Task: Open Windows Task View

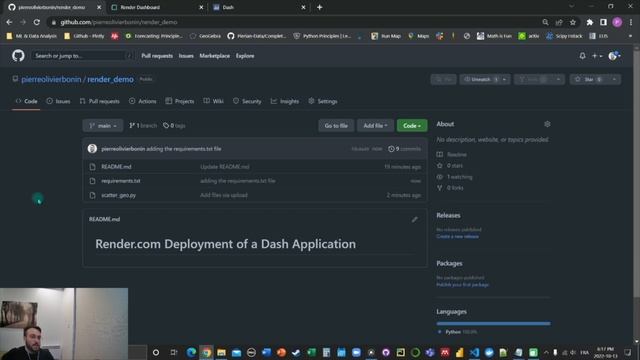Action: click(174, 352)
